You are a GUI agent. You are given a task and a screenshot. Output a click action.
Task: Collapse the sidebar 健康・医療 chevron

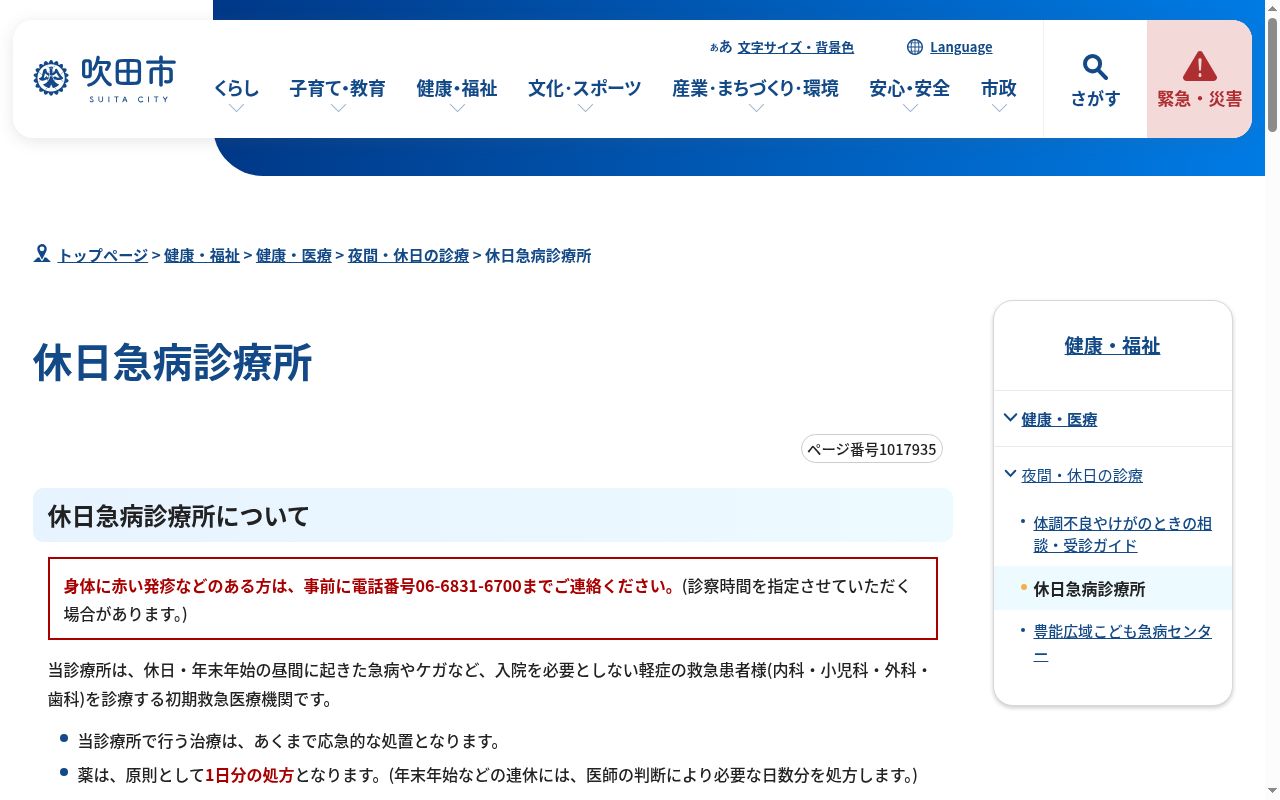tap(1010, 418)
